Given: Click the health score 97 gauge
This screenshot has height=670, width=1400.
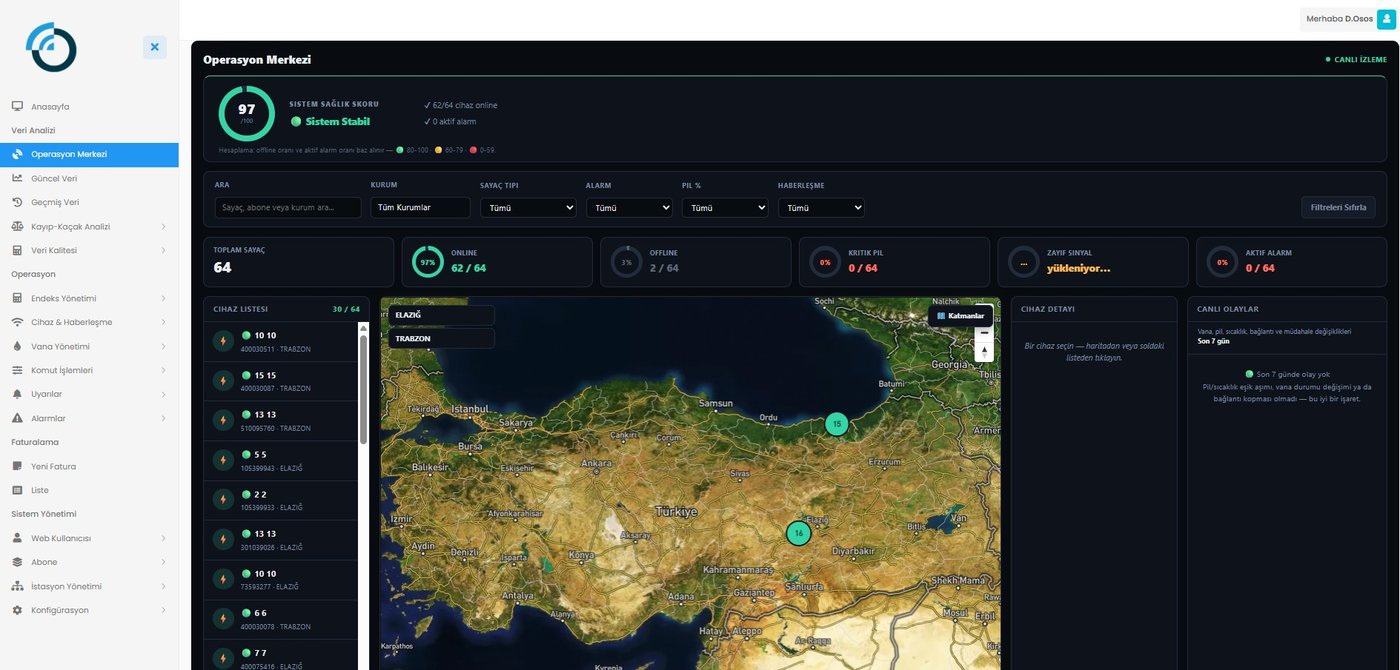Looking at the screenshot, I should pos(246,113).
